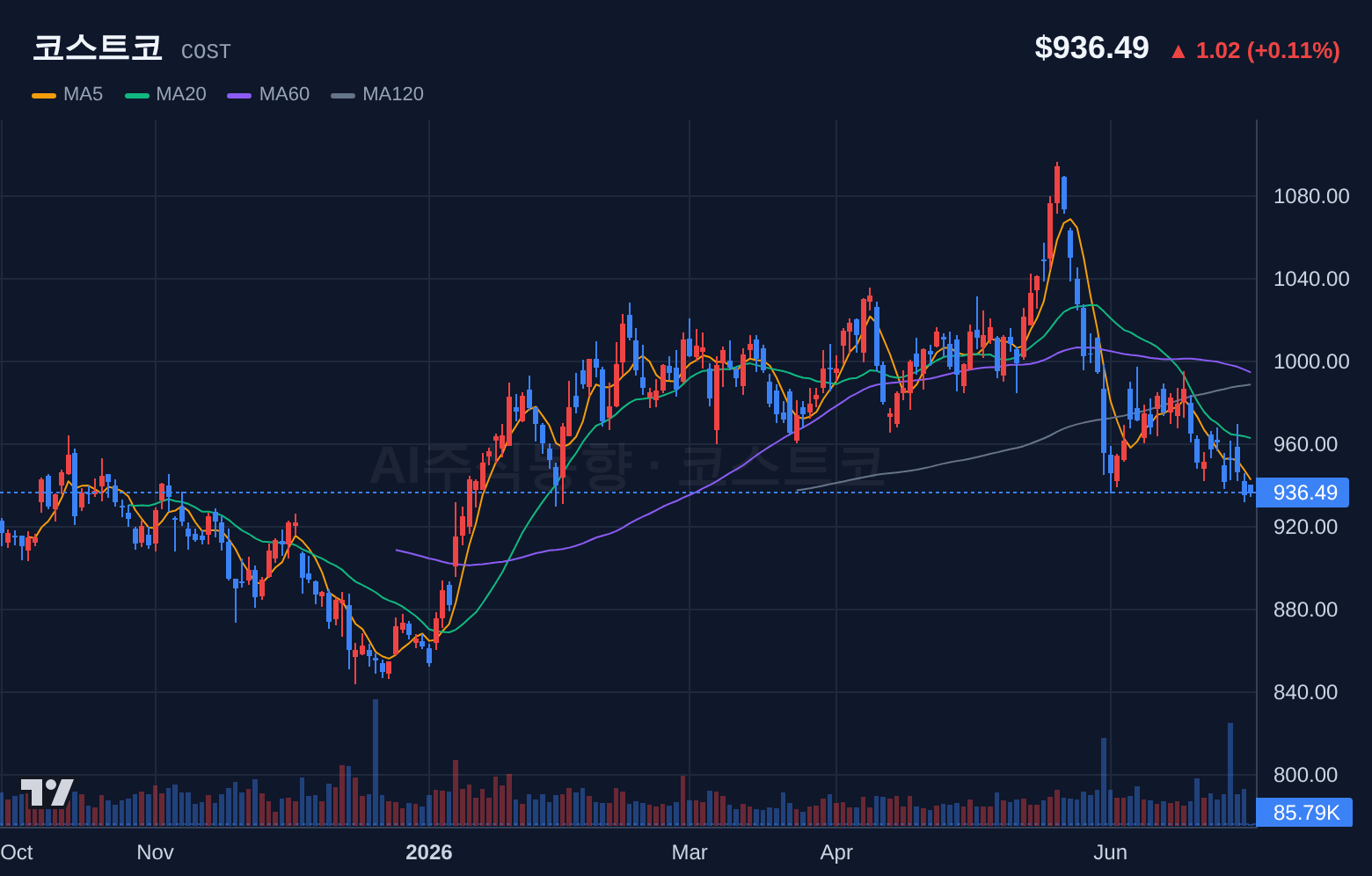The width and height of the screenshot is (1372, 876).
Task: Click the 코스트코 stock name title
Action: tap(98, 47)
